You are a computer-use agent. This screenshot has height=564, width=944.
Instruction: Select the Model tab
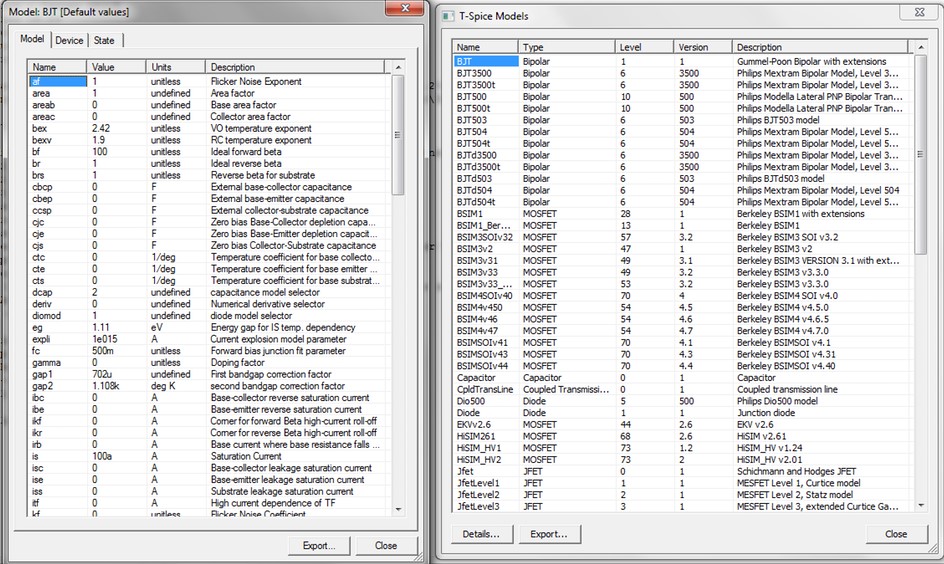pos(32,39)
